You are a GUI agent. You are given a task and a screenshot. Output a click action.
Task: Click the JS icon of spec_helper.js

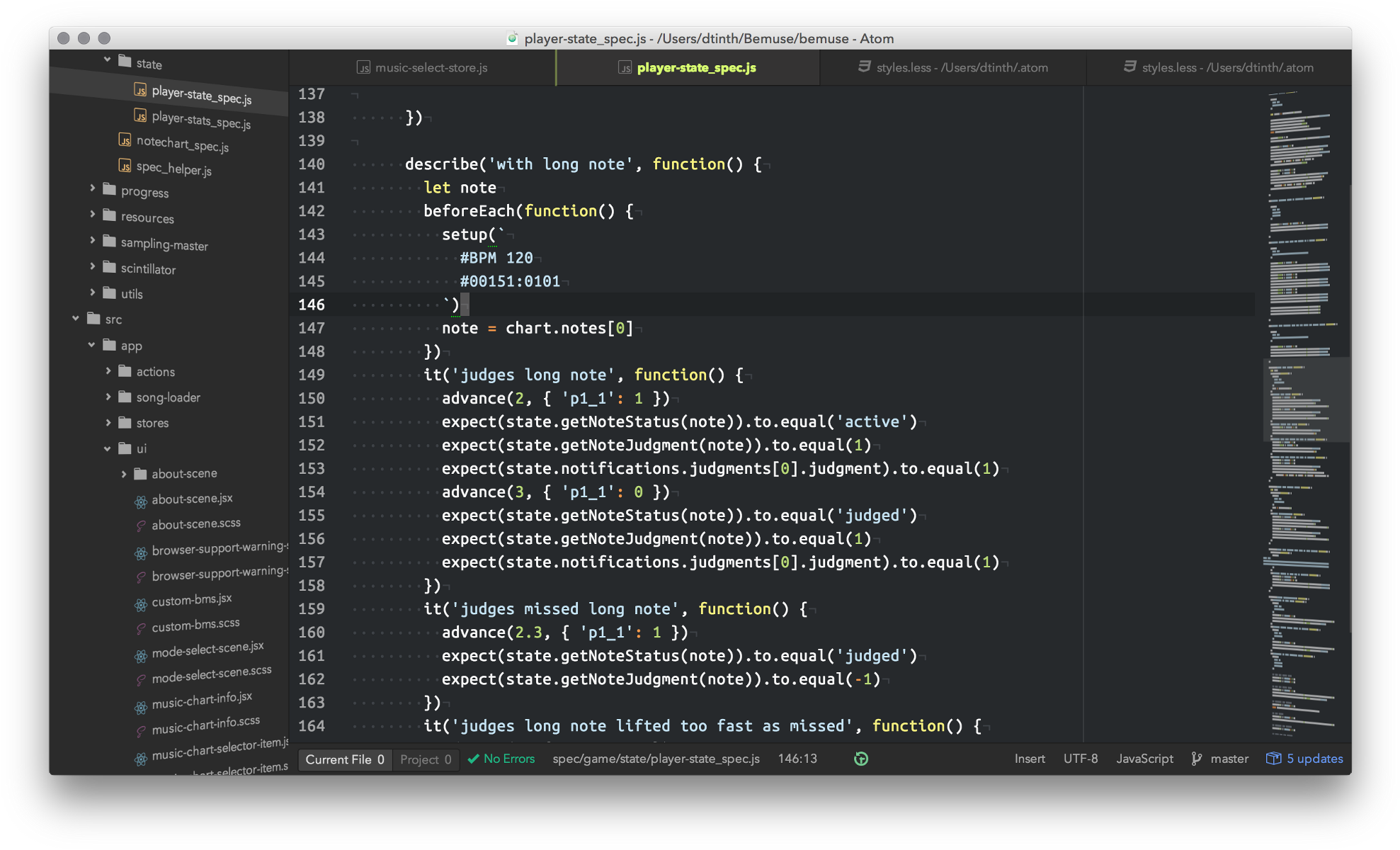tap(125, 166)
